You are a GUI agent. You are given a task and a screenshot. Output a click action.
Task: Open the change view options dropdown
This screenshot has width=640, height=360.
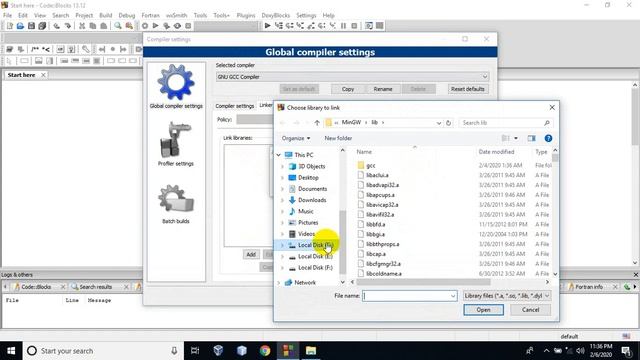[x=516, y=138]
